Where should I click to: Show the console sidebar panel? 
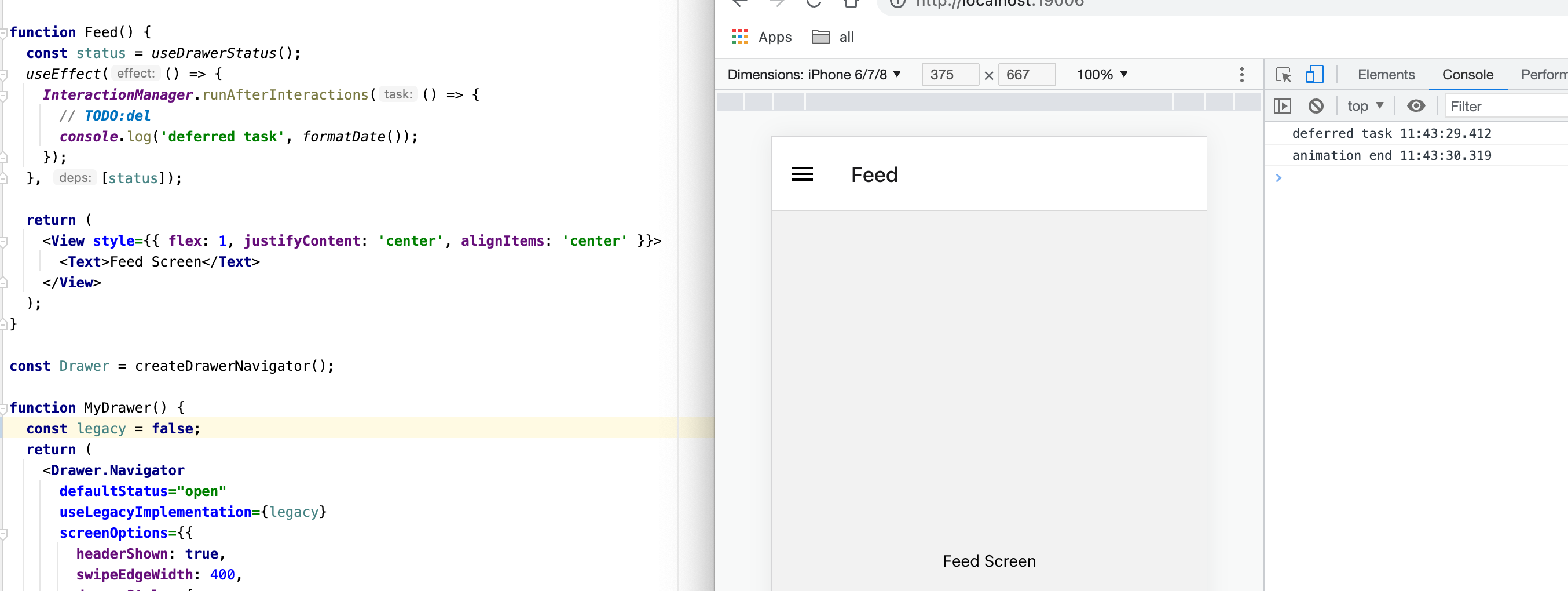pyautogui.click(x=1283, y=105)
